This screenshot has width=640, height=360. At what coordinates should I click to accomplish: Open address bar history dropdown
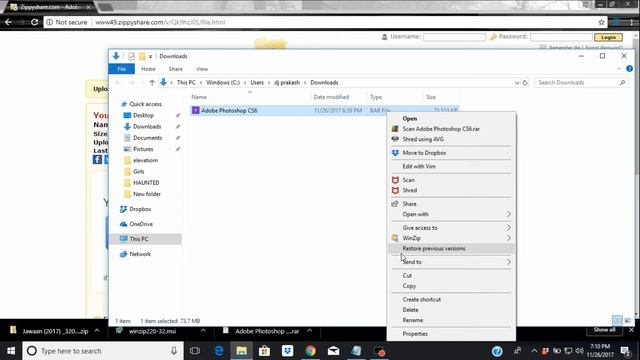pyautogui.click(x=517, y=82)
